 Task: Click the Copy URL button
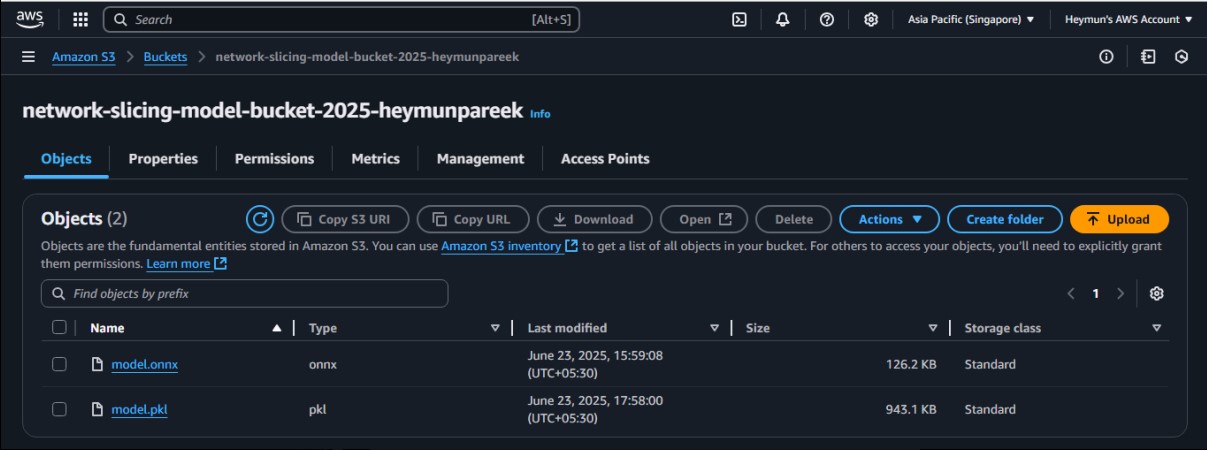pos(472,219)
